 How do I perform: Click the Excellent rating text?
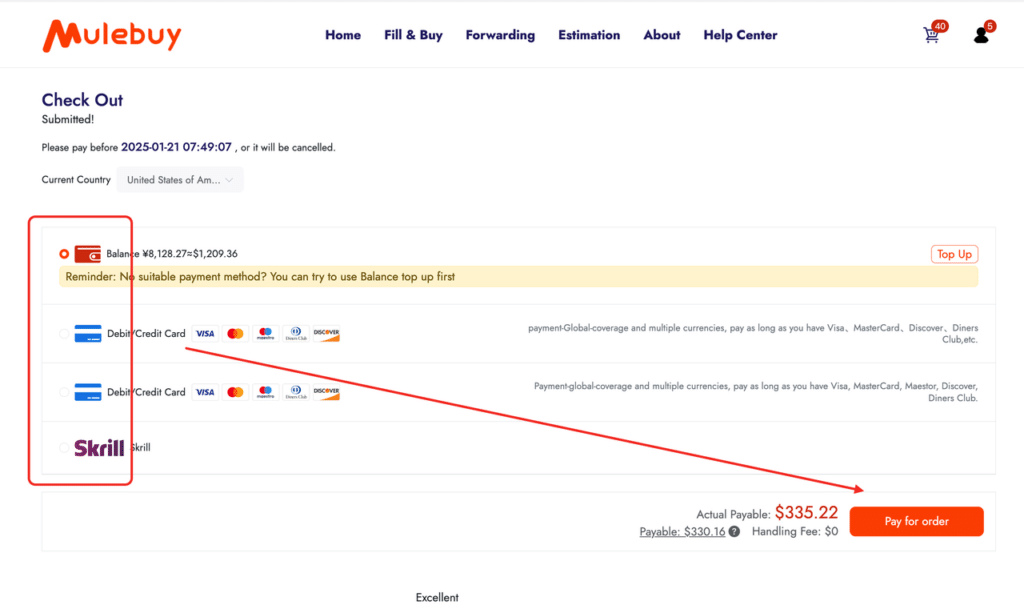click(437, 597)
